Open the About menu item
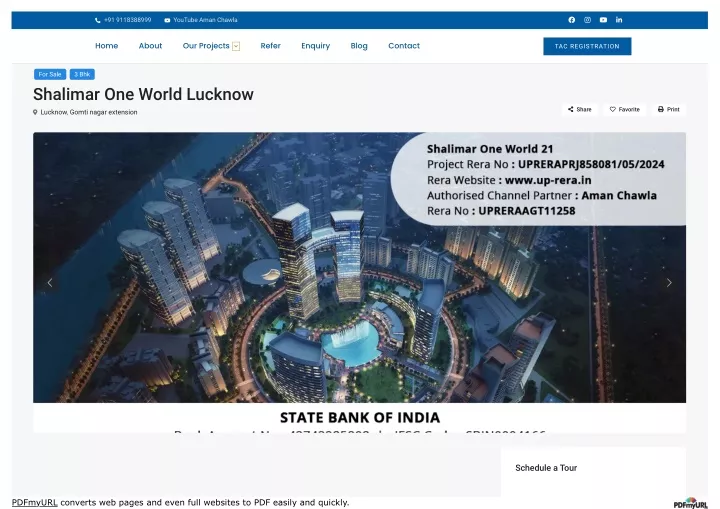This screenshot has height=509, width=720. pyautogui.click(x=150, y=46)
